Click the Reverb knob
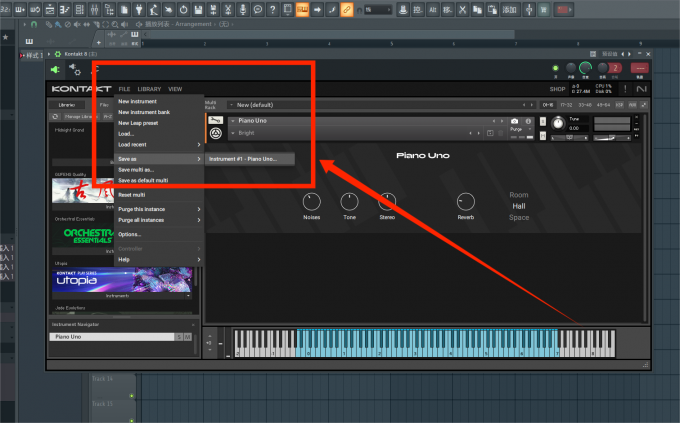680x423 pixels. pyautogui.click(x=466, y=202)
